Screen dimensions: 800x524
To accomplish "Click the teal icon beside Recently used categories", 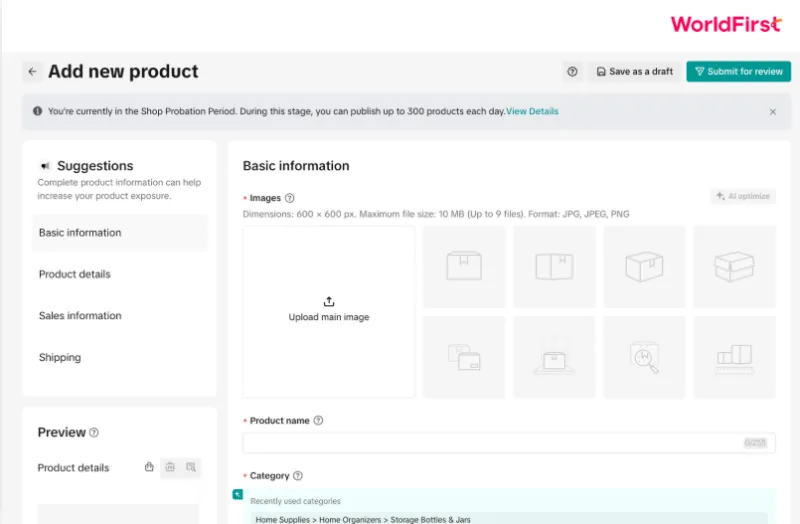I will click(238, 494).
